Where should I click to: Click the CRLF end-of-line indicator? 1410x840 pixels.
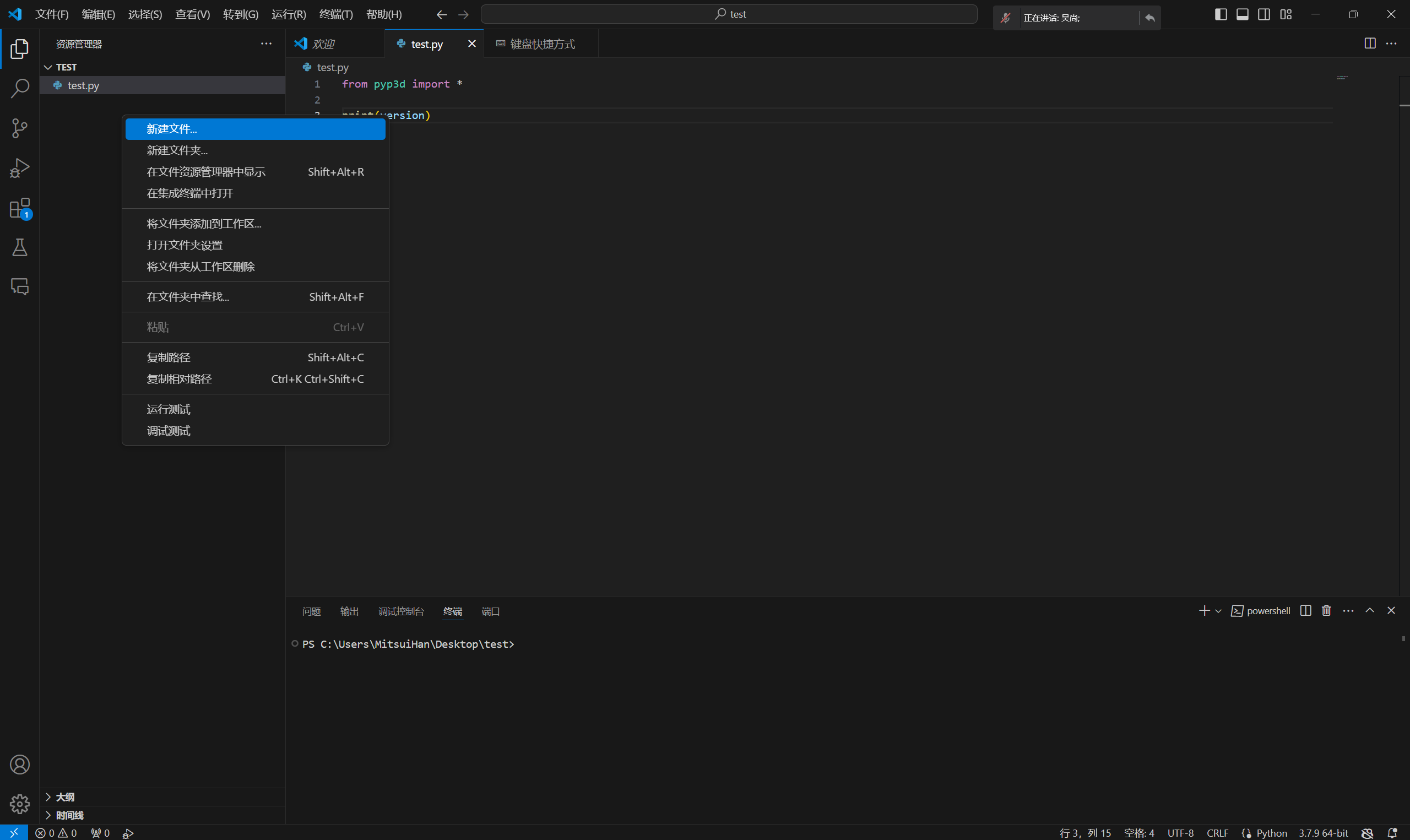1217,833
